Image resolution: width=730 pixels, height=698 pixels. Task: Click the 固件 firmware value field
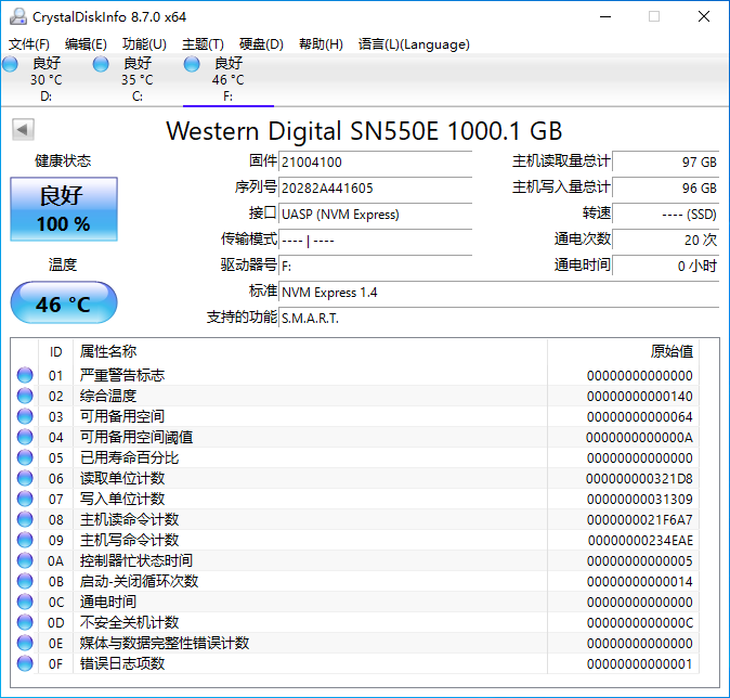pos(374,161)
